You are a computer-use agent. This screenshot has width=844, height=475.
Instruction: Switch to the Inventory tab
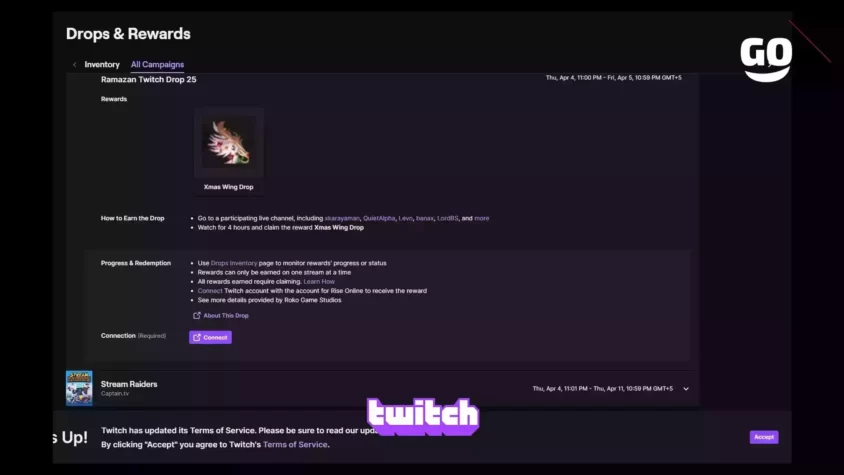click(x=102, y=65)
